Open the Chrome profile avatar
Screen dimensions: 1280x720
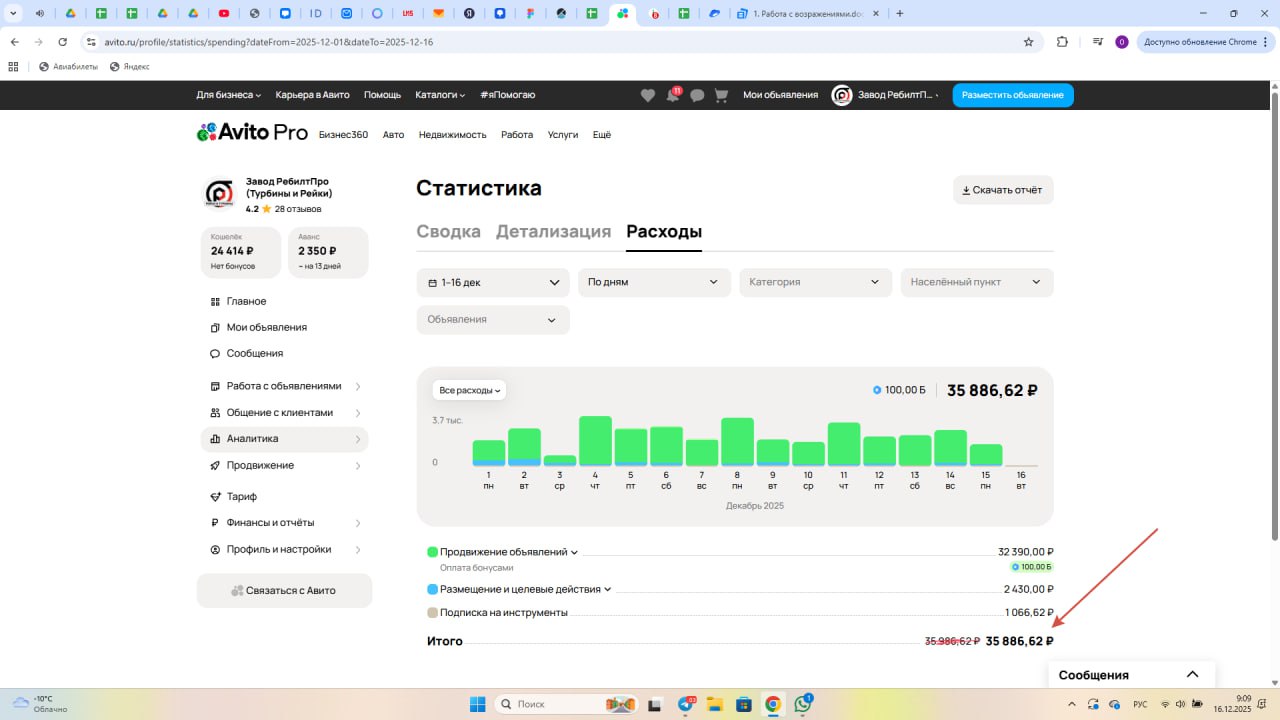pyautogui.click(x=1122, y=42)
